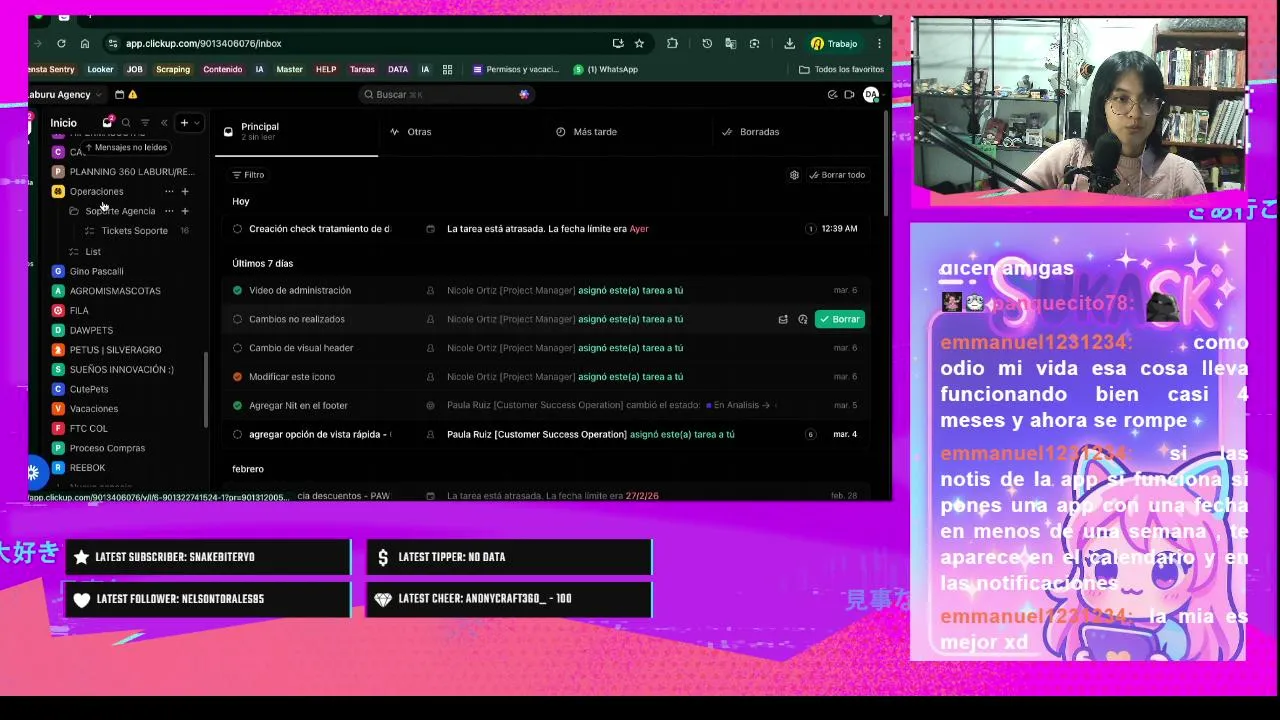Open ellipsis menu for Soporte Agencia
This screenshot has width=1280, height=720.
[169, 211]
